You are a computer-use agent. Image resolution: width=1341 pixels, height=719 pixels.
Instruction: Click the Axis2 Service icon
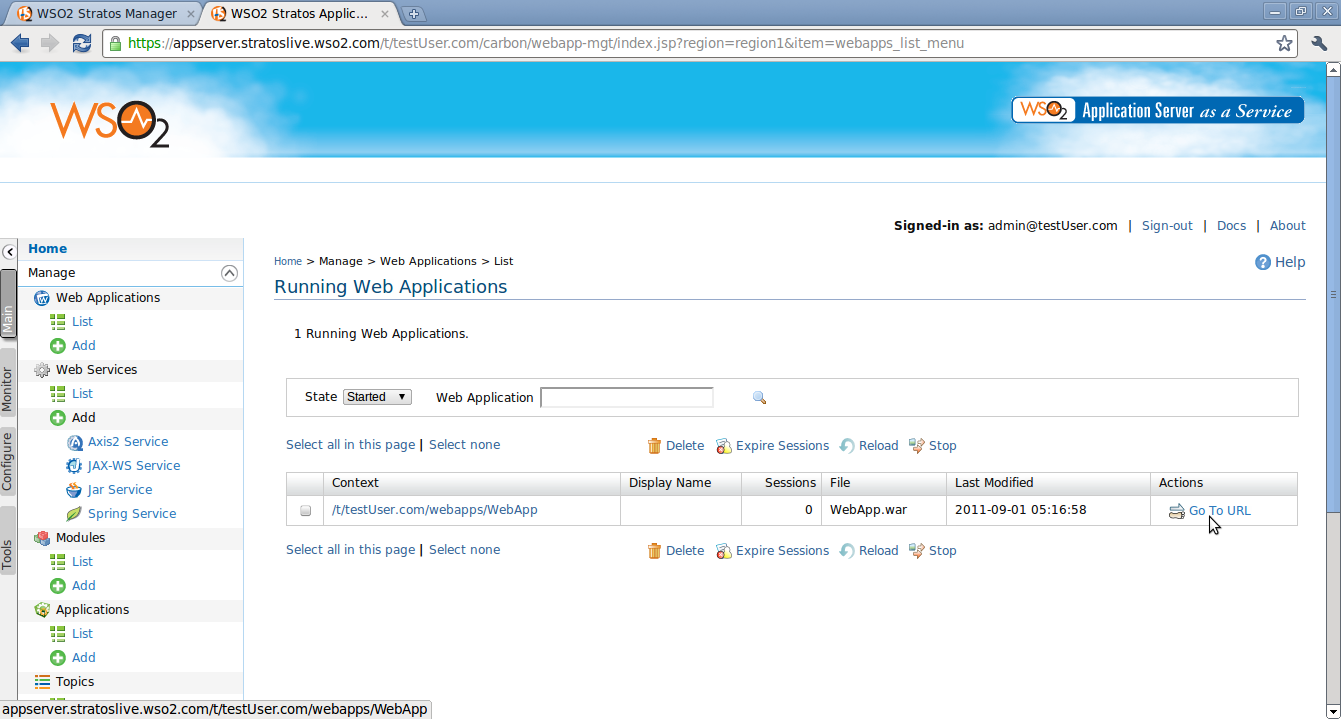coord(74,442)
